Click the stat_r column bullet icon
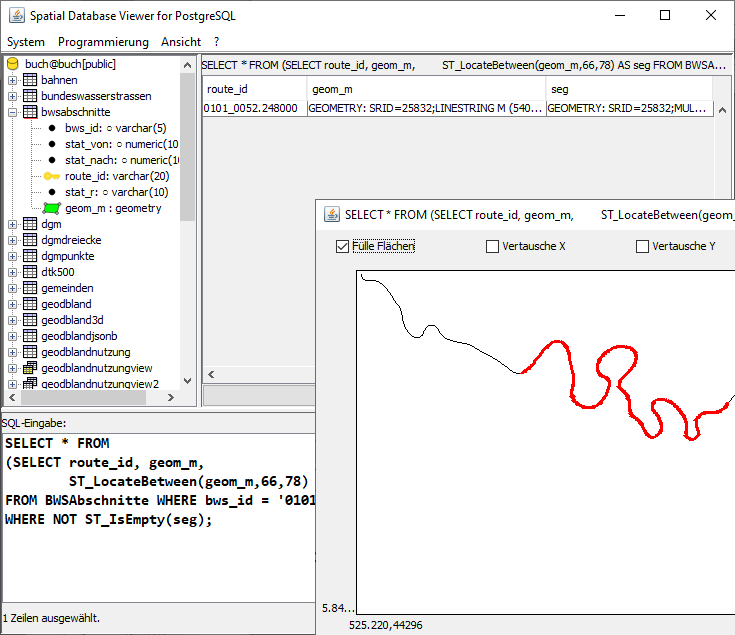Screen dimensions: 735x635 click(52, 192)
